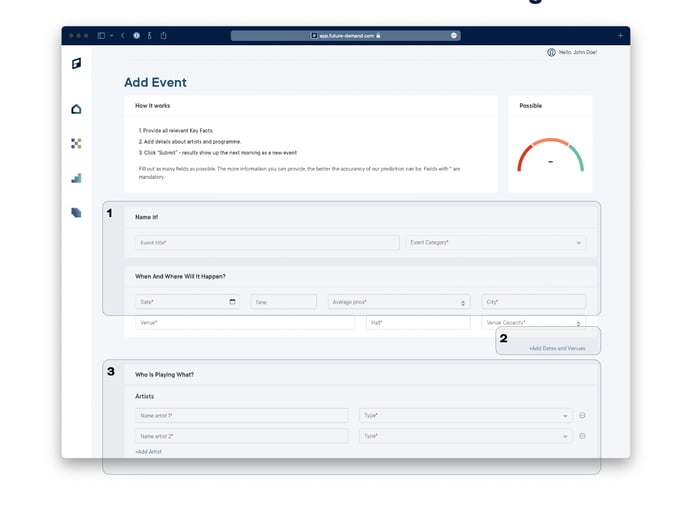This screenshot has height=509, width=688.
Task: Open the Event Category dropdown
Action: tap(496, 243)
